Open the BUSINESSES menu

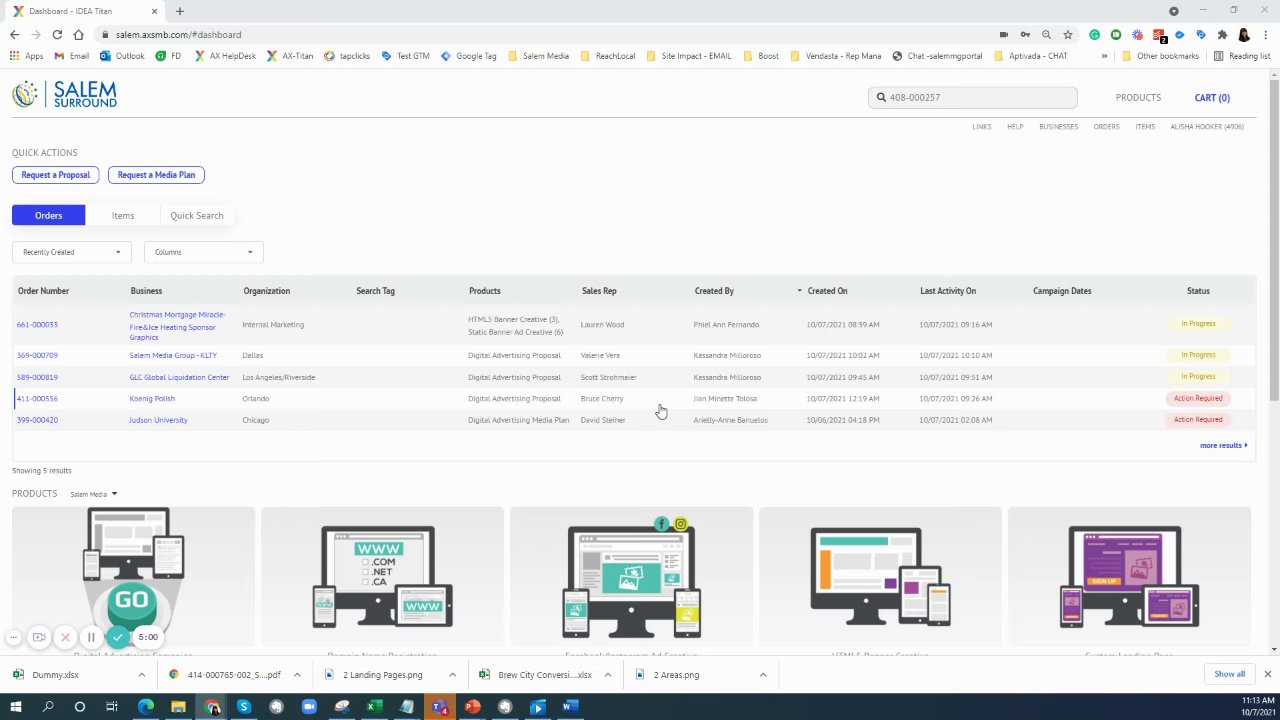[x=1058, y=127]
